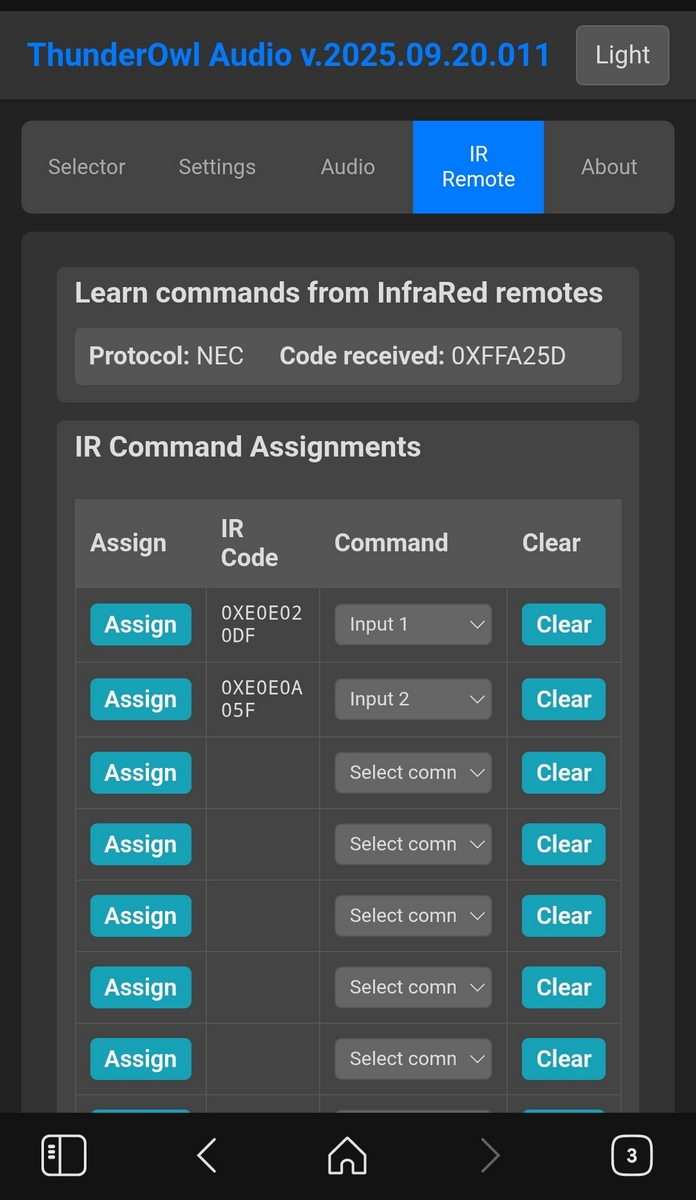Screen dimensions: 696x1200
Task: Switch to the Selector tab
Action: click(x=87, y=167)
